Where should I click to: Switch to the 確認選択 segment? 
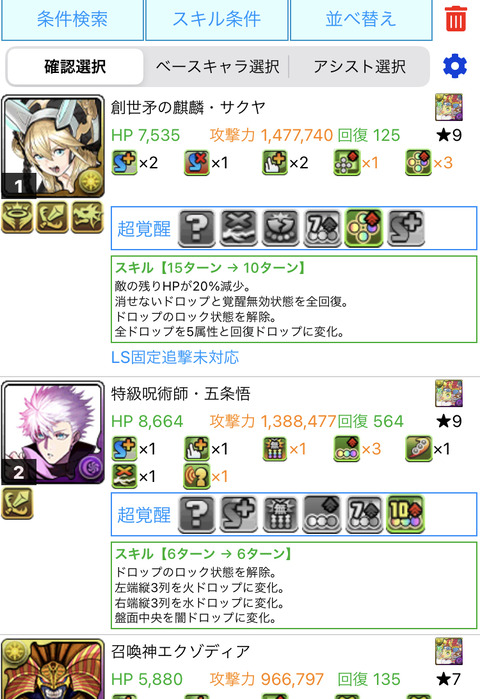tap(75, 67)
